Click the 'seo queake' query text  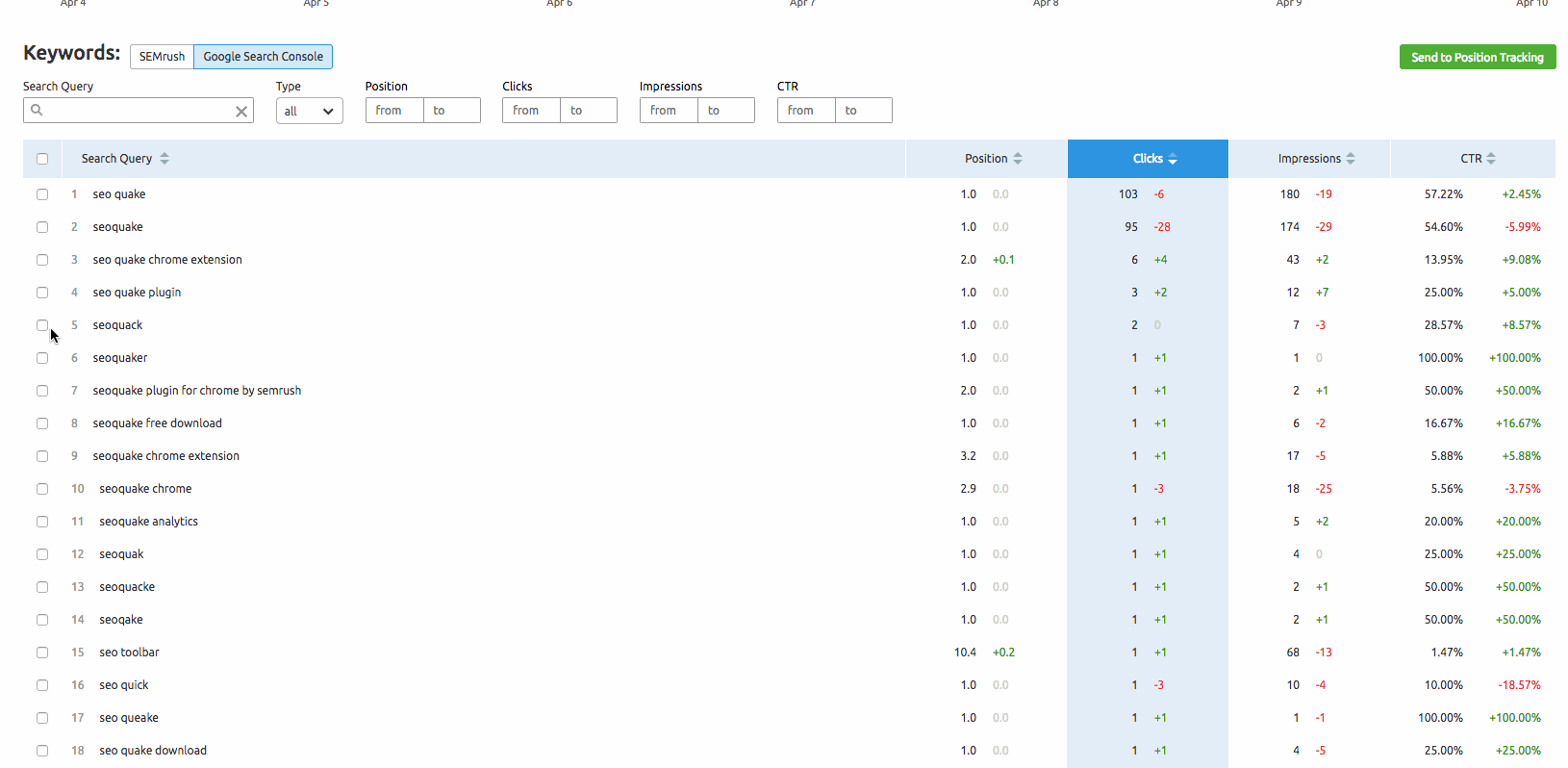tap(129, 718)
